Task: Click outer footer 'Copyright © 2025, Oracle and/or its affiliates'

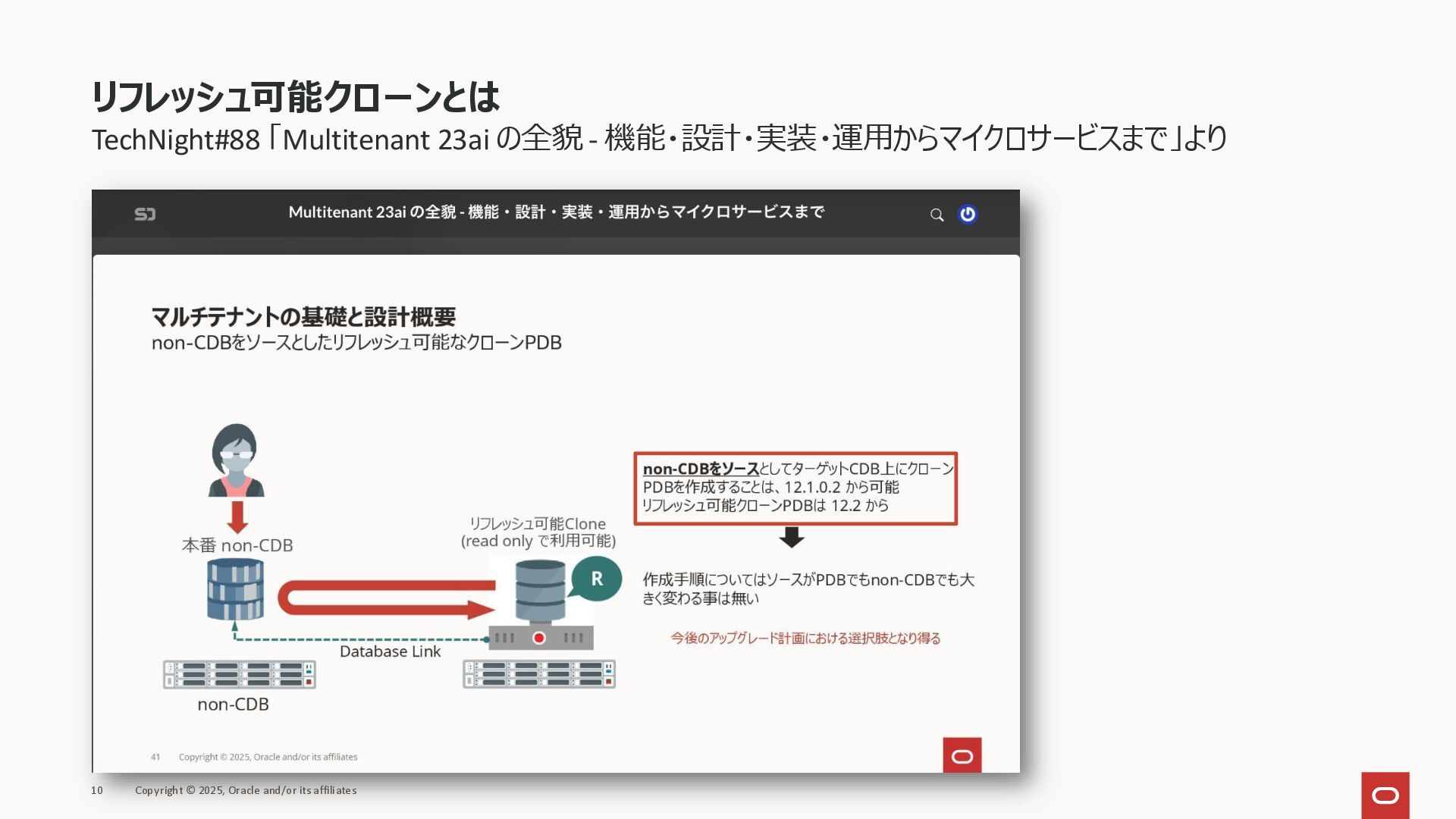Action: coord(246,790)
